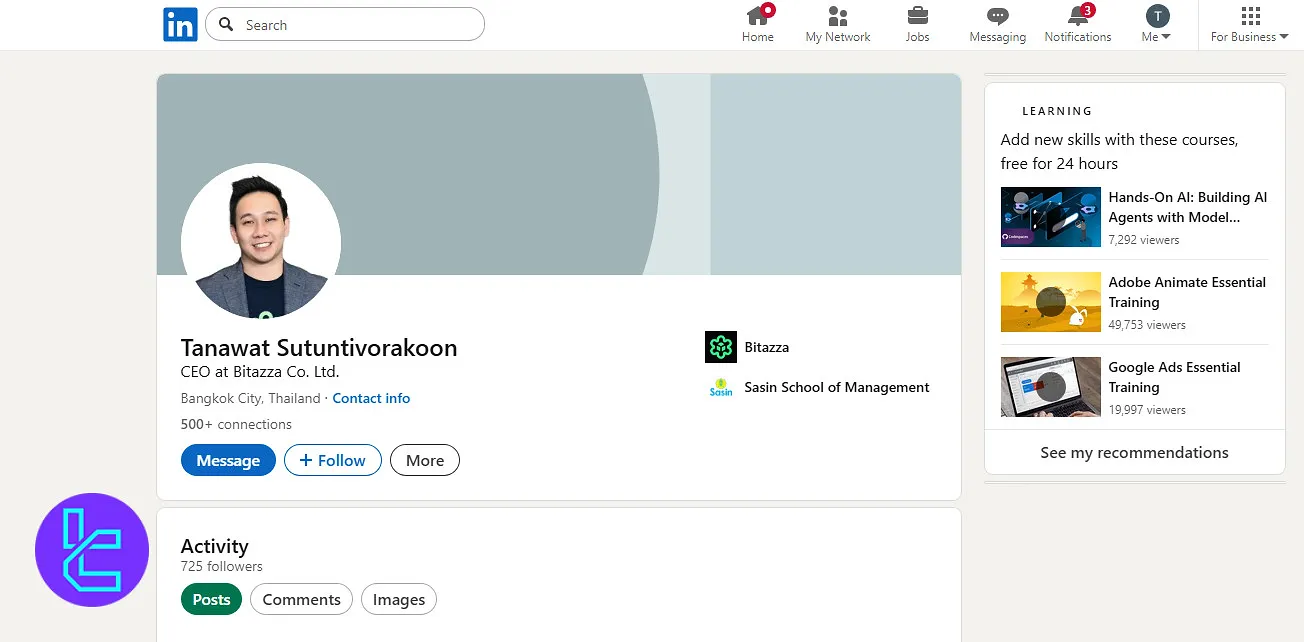Expand the For Business menu
Screen dimensions: 1304x642
click(1249, 25)
